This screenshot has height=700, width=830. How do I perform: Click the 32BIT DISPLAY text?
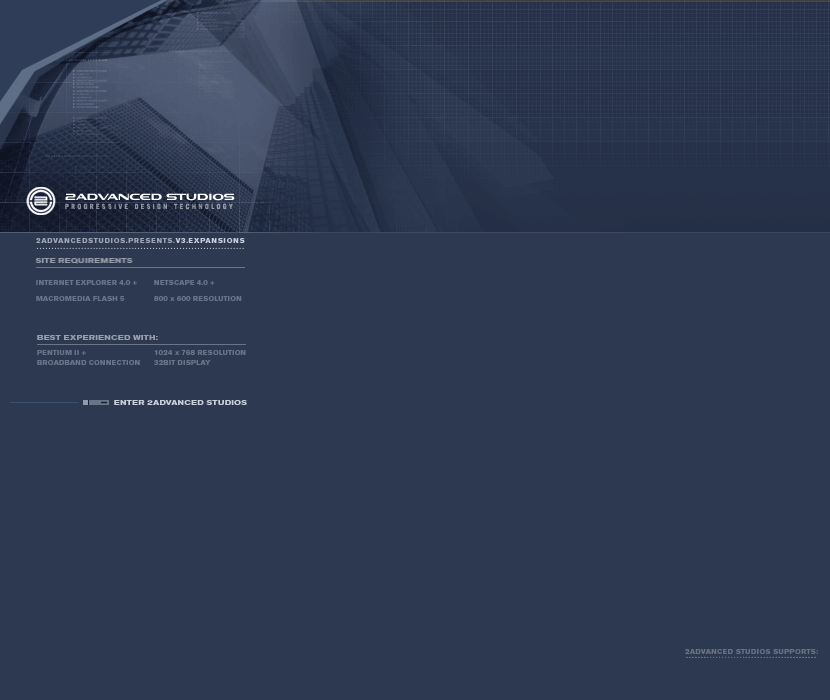[x=182, y=363]
